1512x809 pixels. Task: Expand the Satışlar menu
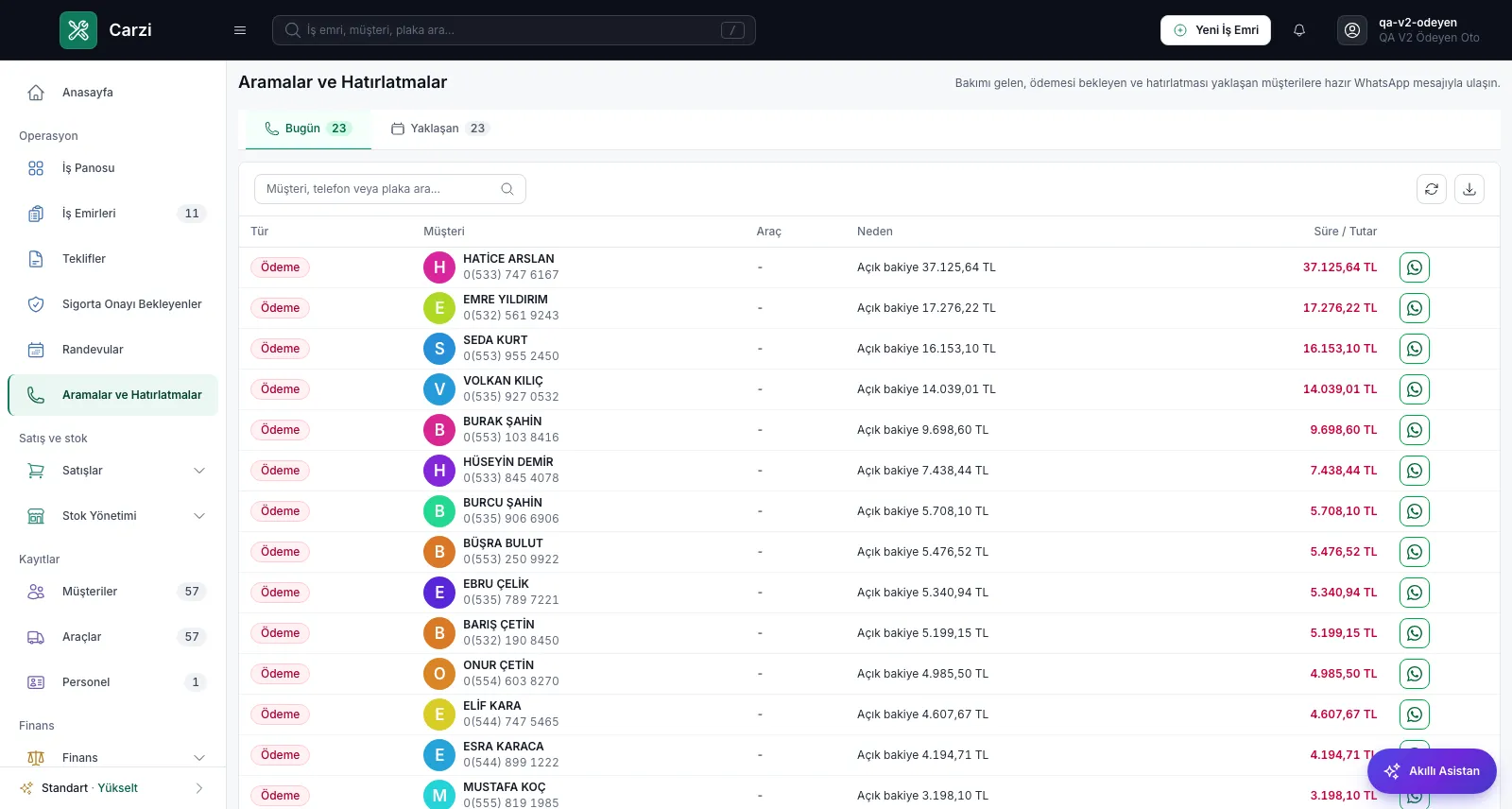(x=113, y=471)
